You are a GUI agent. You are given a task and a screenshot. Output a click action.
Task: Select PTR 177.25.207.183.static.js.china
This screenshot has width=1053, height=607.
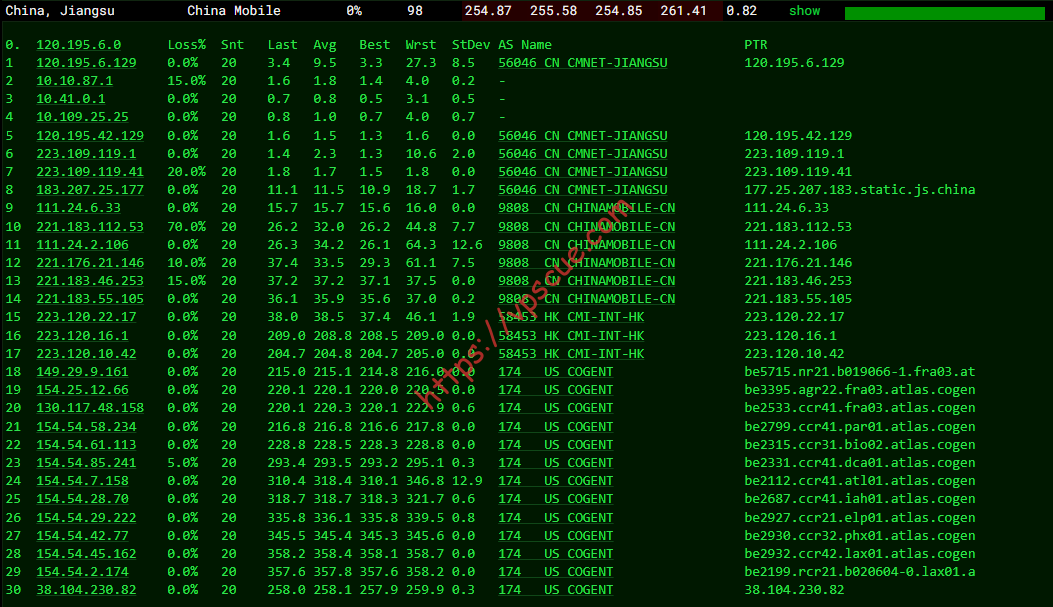point(860,190)
